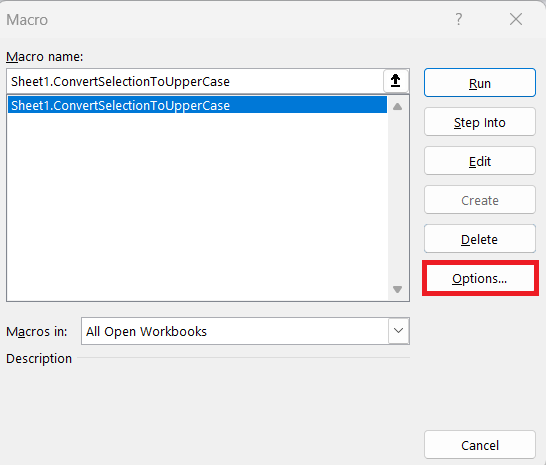Select Sheet1.ConvertSelectionToUpperCase in the macro list
This screenshot has width=546, height=465.
click(x=197, y=105)
